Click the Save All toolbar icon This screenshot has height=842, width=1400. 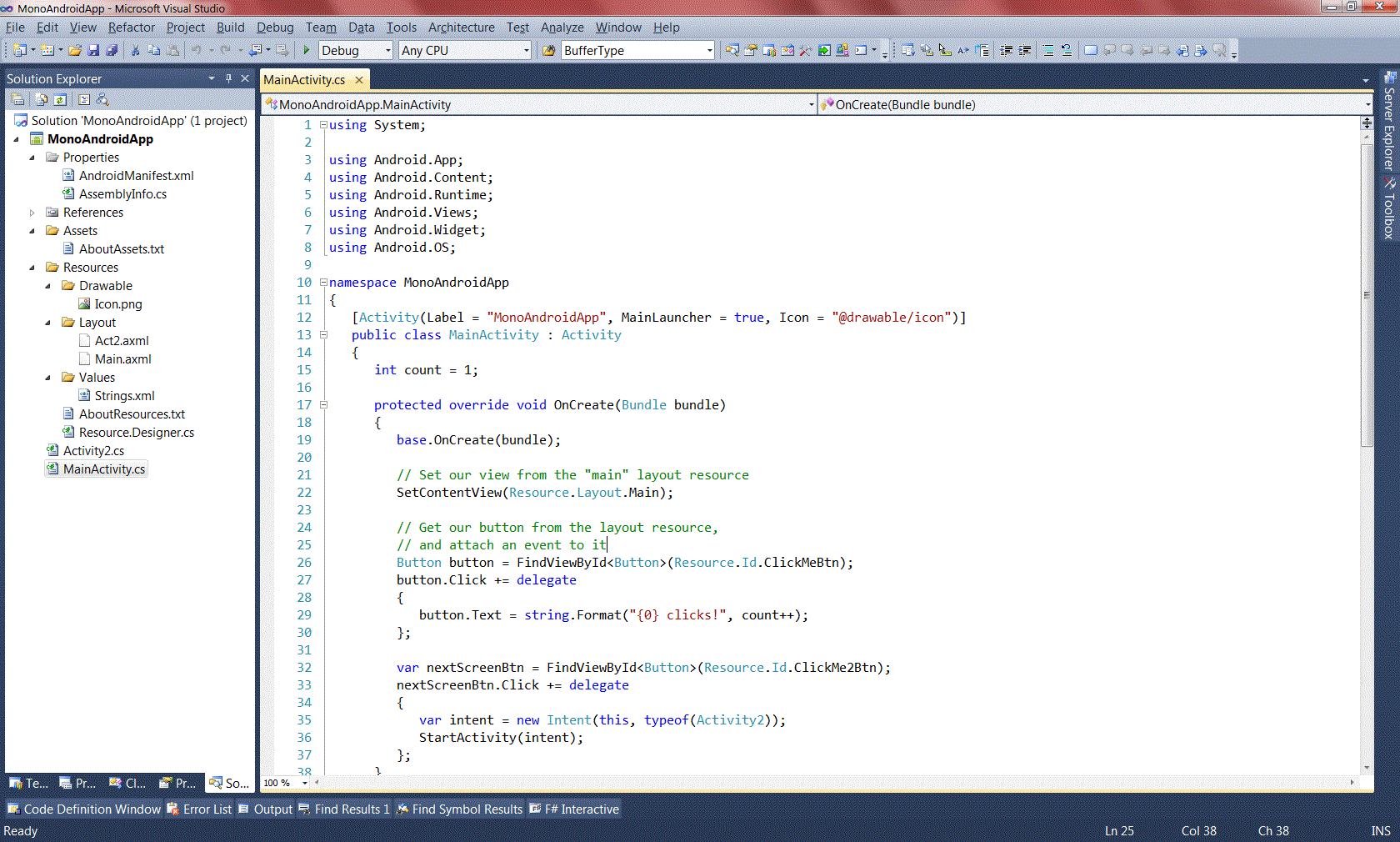pos(112,51)
